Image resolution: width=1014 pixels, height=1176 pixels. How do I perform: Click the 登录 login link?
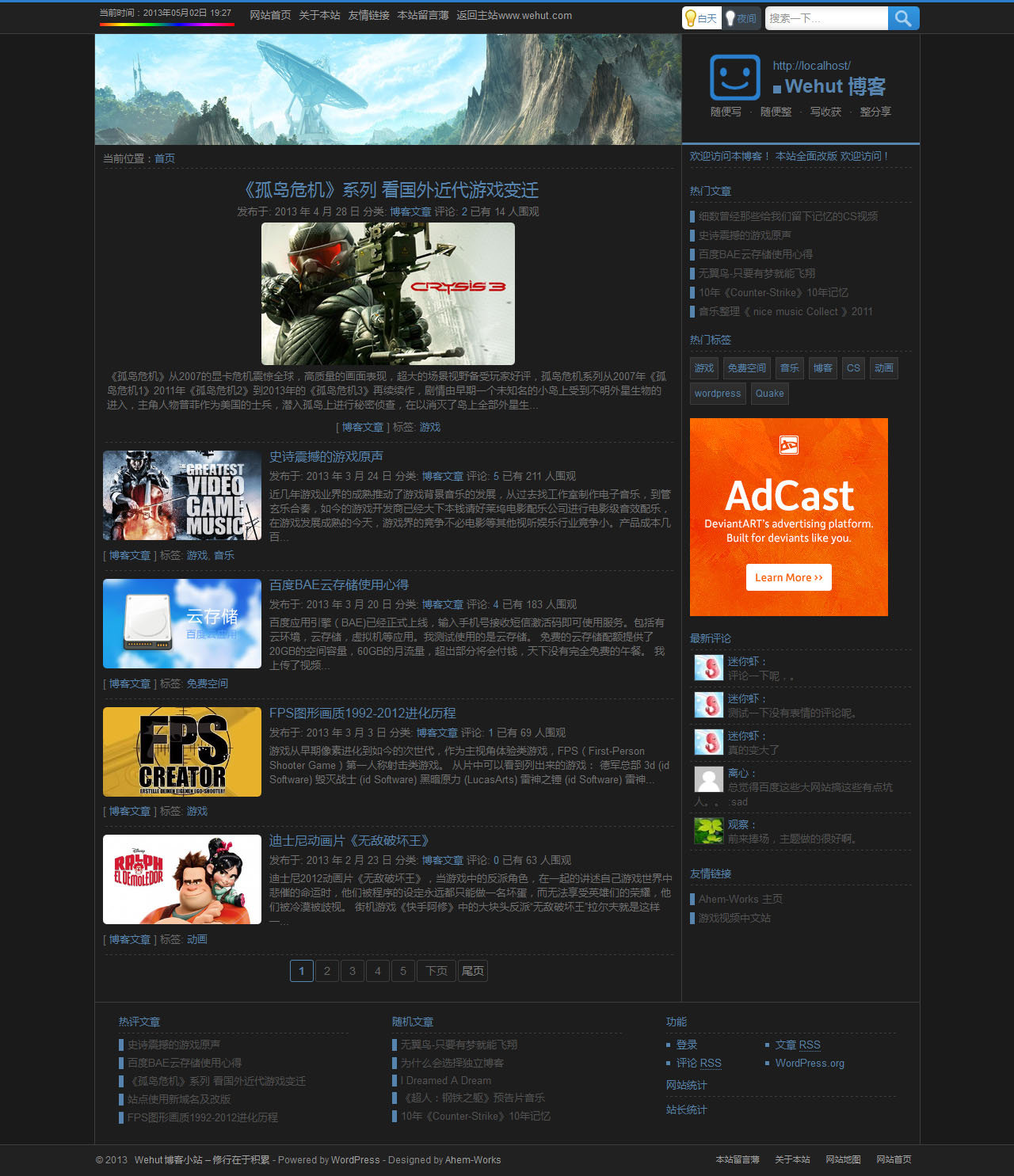point(687,1045)
